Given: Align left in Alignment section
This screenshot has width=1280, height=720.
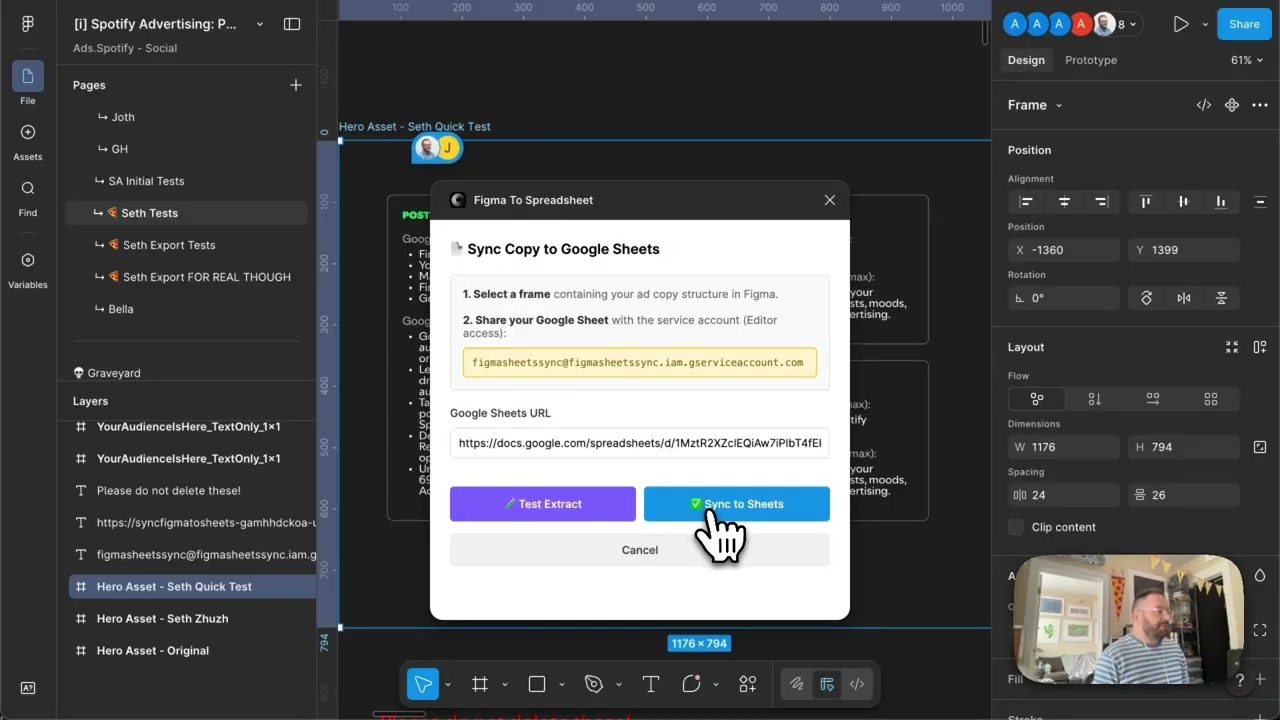Looking at the screenshot, I should (1026, 202).
